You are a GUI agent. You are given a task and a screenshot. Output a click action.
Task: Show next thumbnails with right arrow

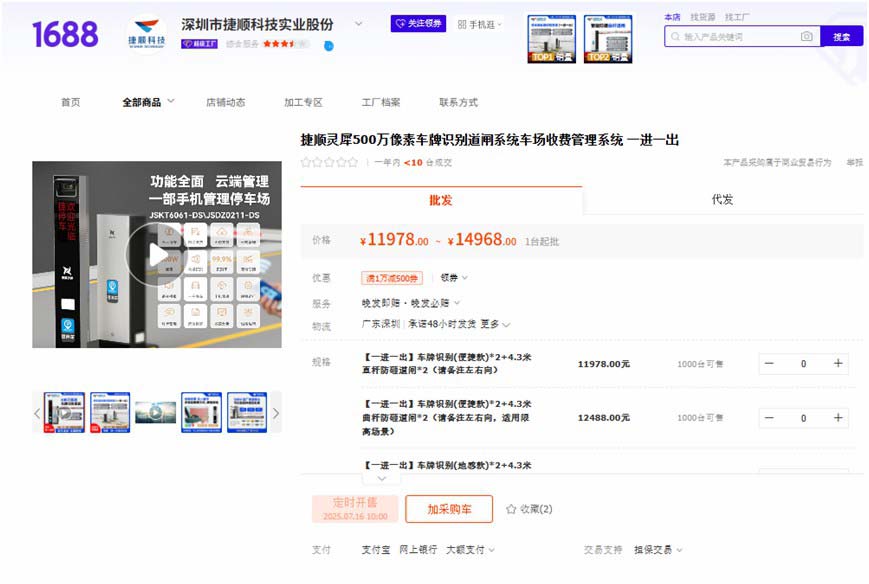pyautogui.click(x=276, y=413)
